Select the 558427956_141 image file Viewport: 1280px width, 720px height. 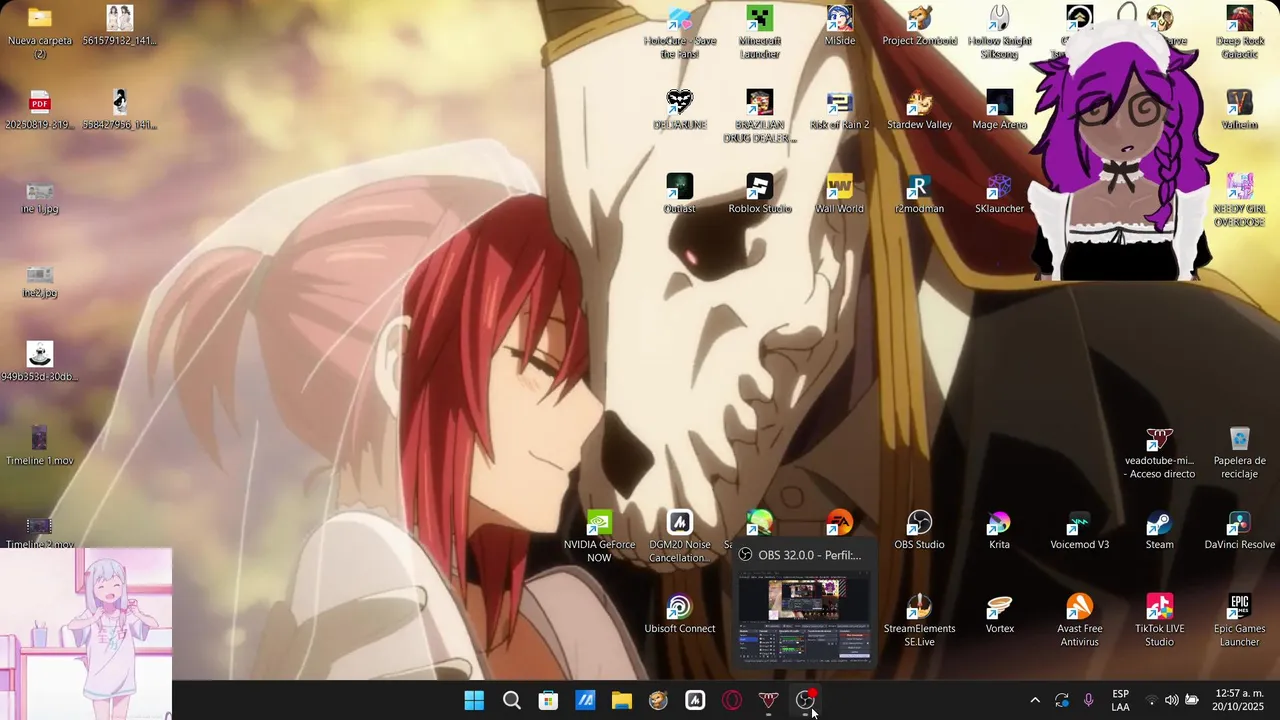[x=119, y=110]
